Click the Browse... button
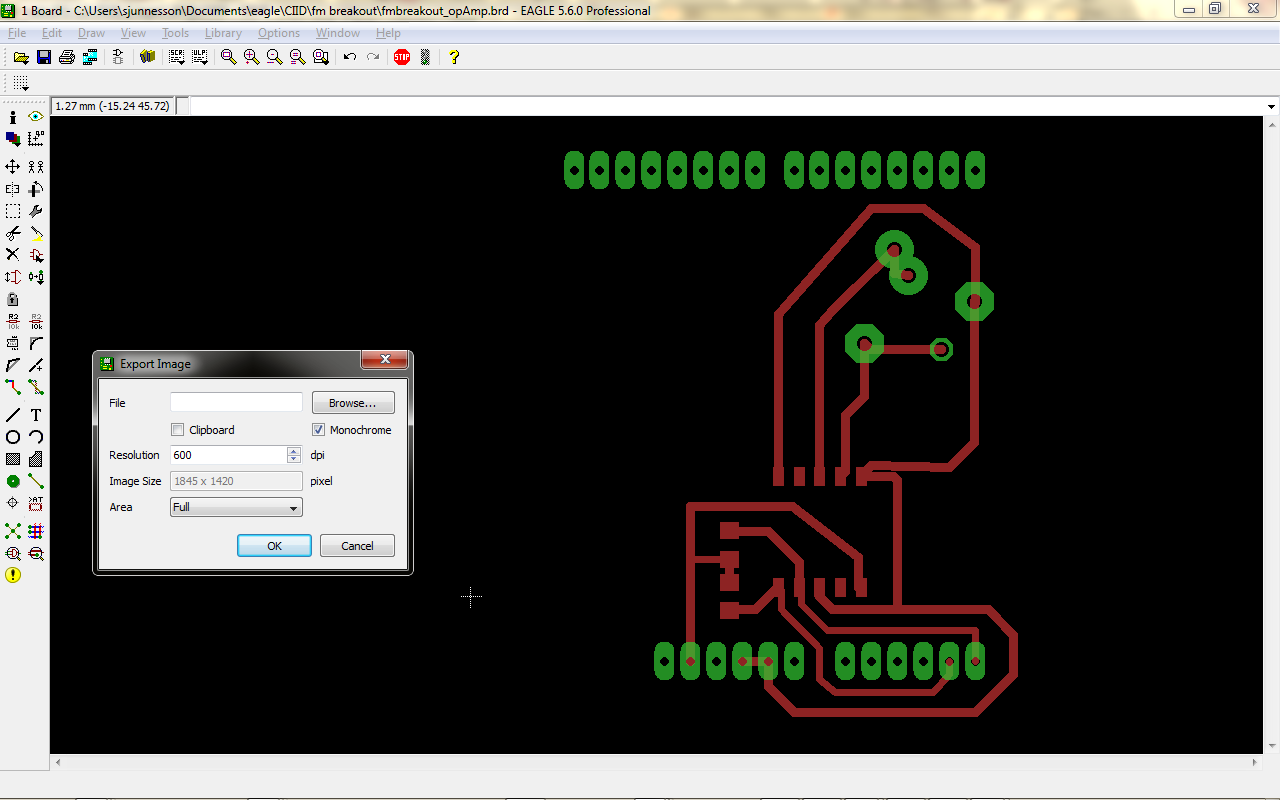Screen dimensions: 1280x800 353,403
